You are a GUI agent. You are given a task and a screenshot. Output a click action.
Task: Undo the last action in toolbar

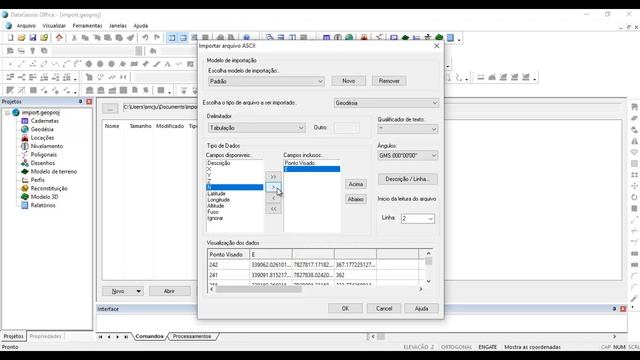point(145,38)
